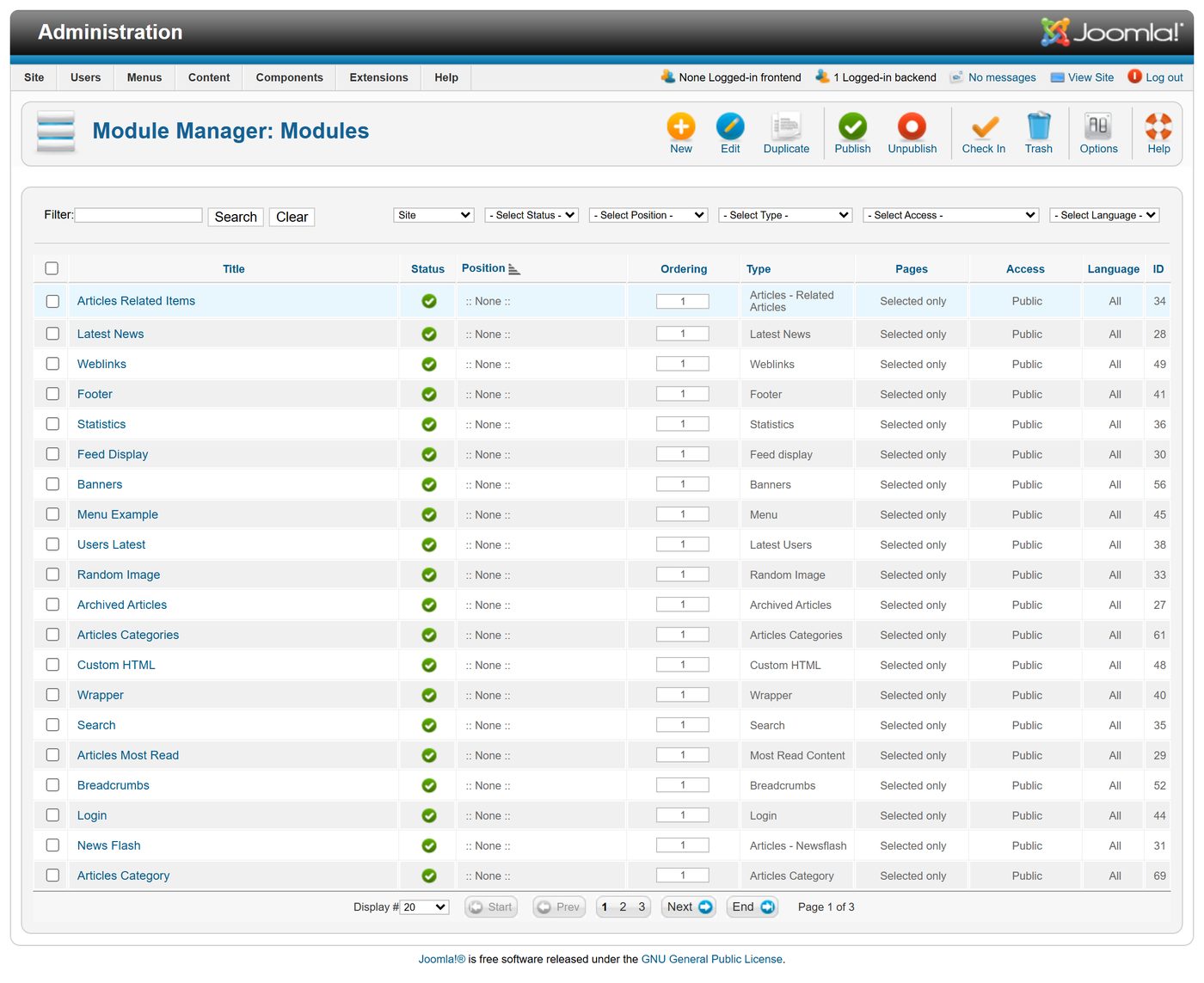1204x983 pixels.
Task: Click into the Filter text field
Action: click(138, 215)
